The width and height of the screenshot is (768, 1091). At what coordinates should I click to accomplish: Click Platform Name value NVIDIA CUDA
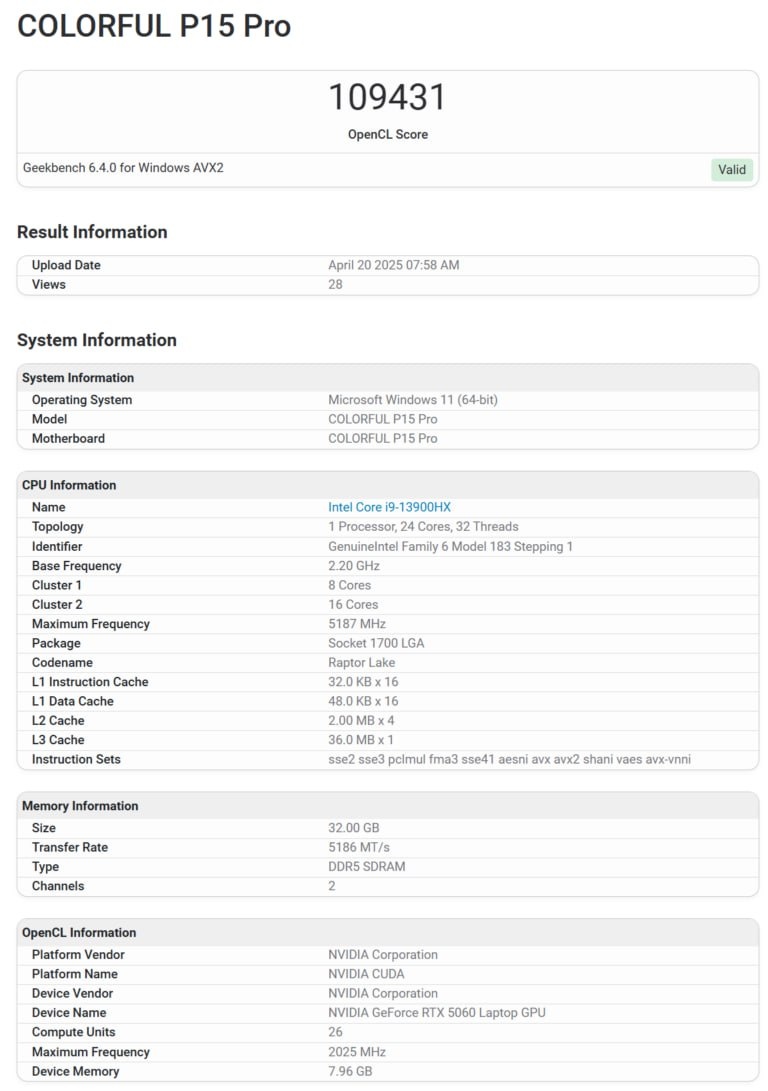click(366, 975)
